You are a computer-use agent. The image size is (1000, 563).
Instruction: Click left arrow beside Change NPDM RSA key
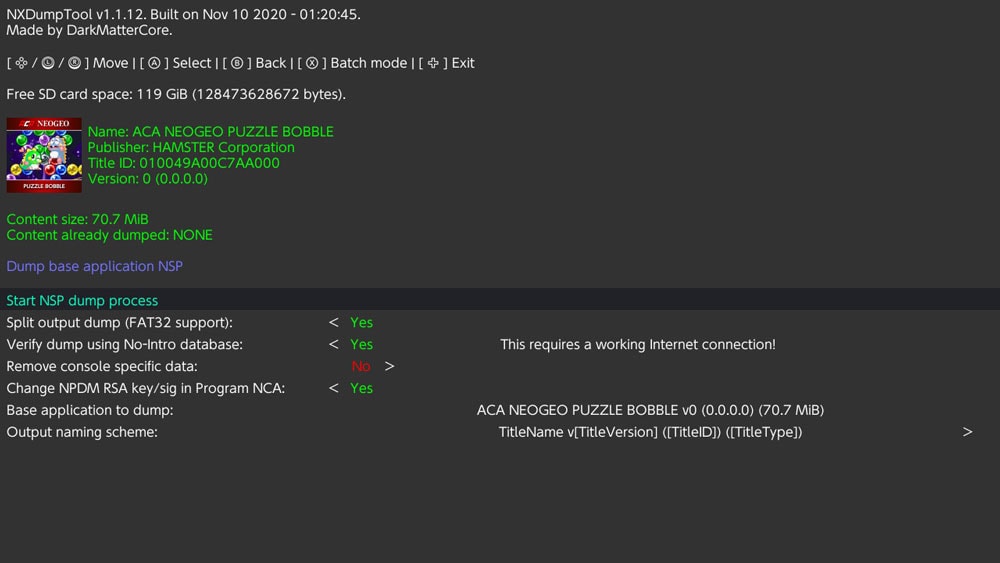(334, 388)
